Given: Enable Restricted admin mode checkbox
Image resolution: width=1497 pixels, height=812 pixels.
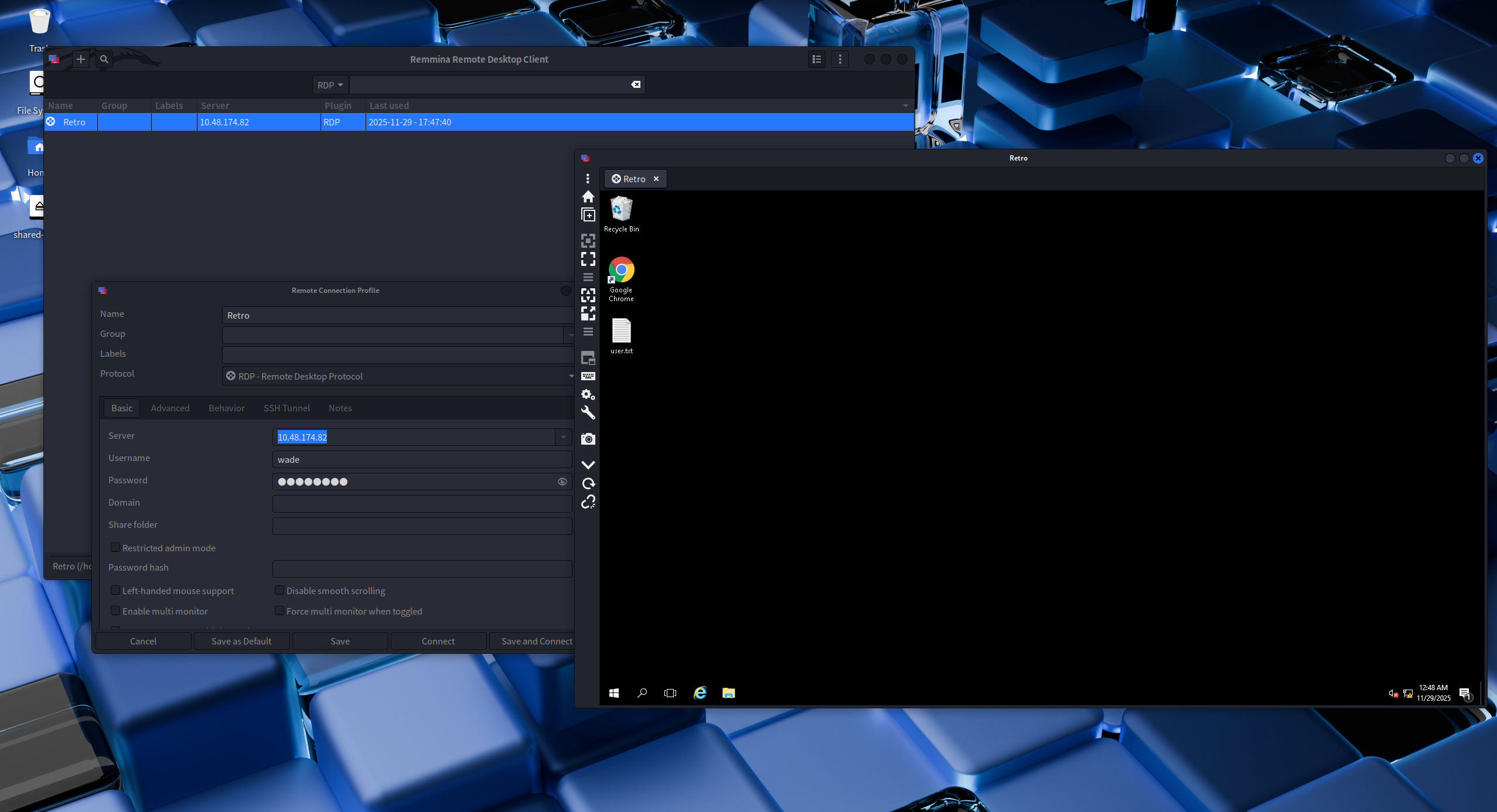Looking at the screenshot, I should pos(115,547).
